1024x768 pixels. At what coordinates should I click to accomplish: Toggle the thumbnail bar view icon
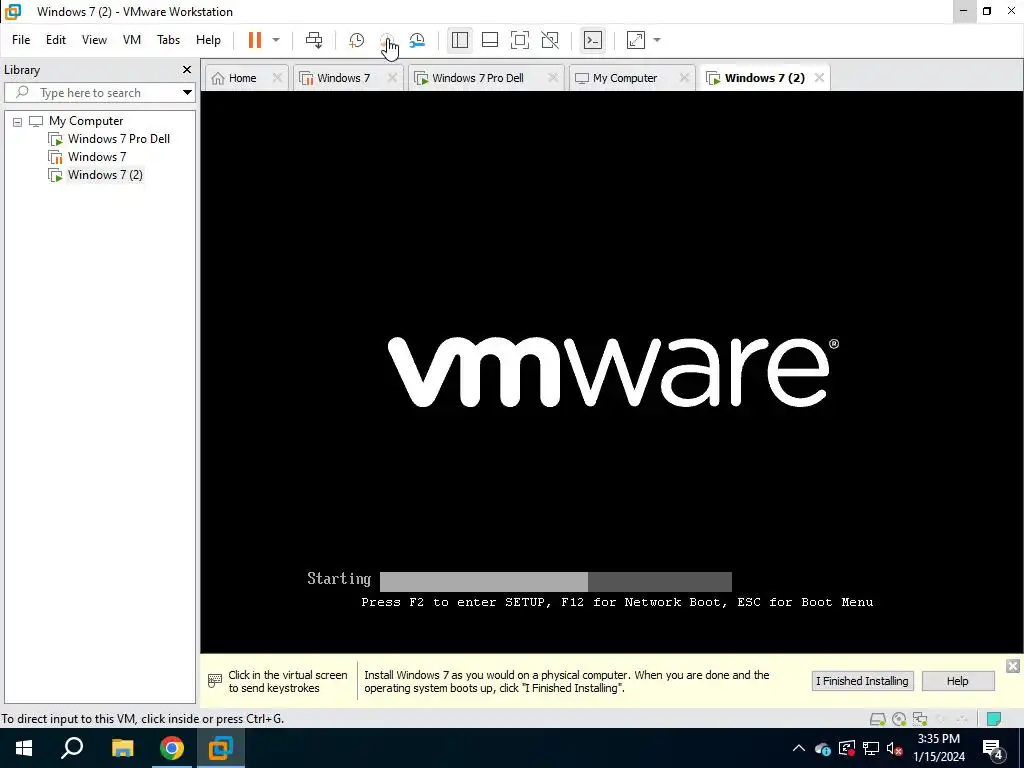click(490, 40)
